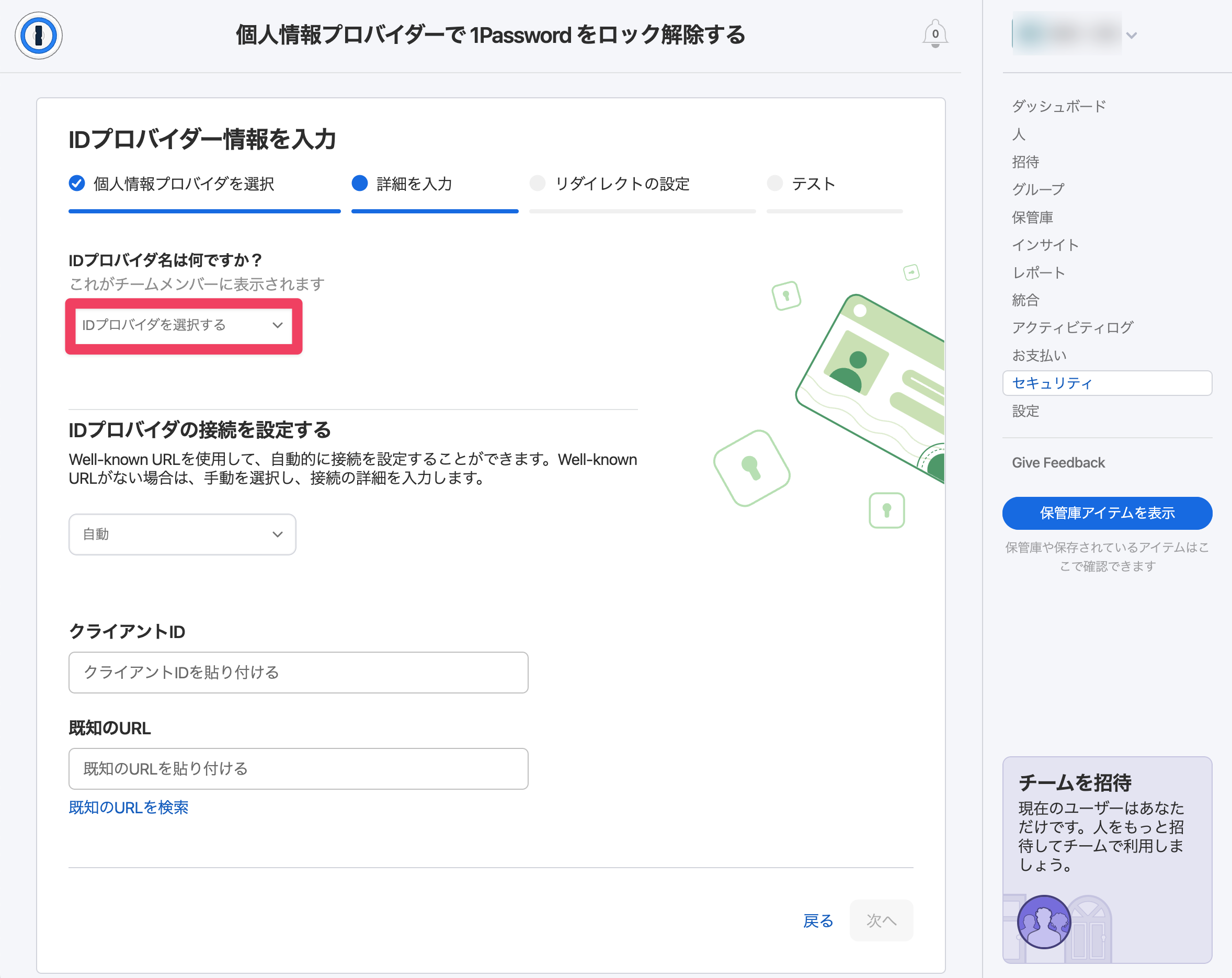Expand the account menu chevron

pyautogui.click(x=1131, y=36)
